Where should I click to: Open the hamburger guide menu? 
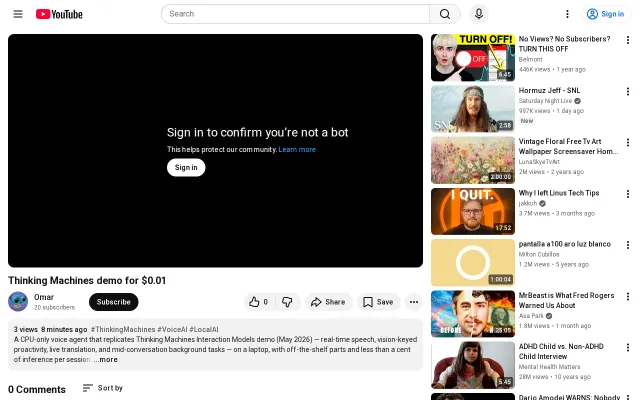click(18, 14)
